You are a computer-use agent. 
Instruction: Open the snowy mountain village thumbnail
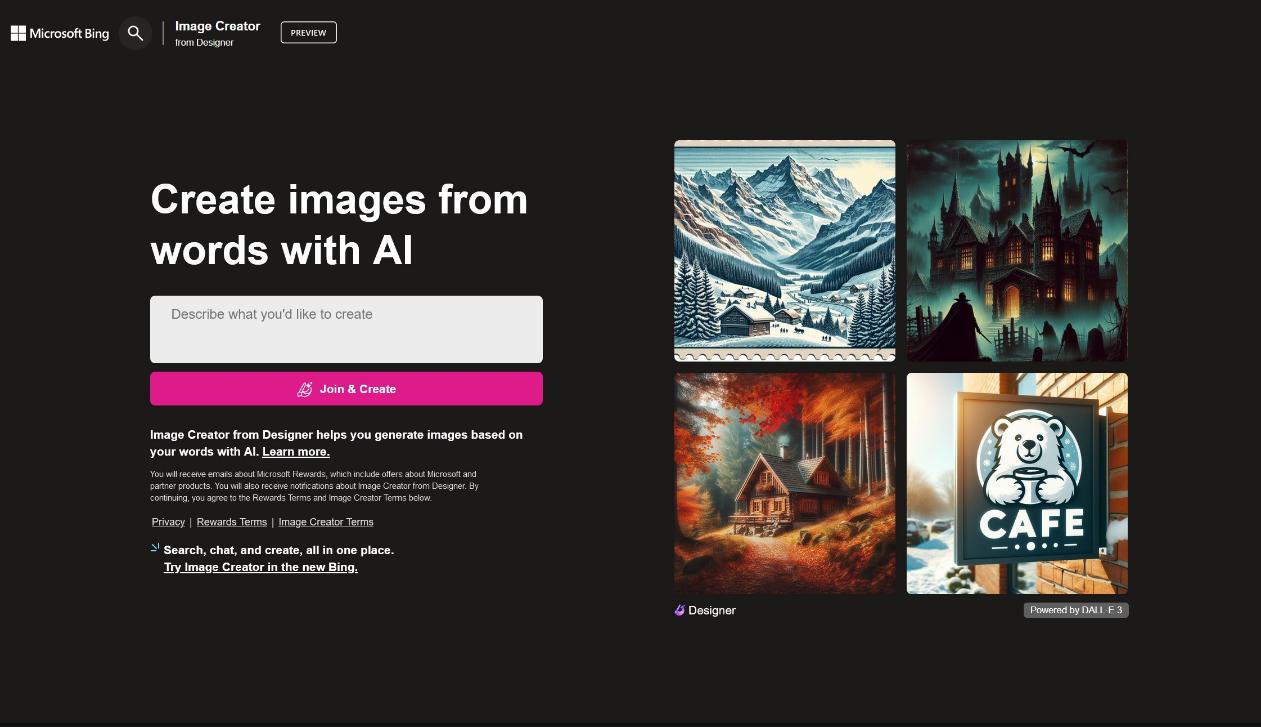(784, 250)
